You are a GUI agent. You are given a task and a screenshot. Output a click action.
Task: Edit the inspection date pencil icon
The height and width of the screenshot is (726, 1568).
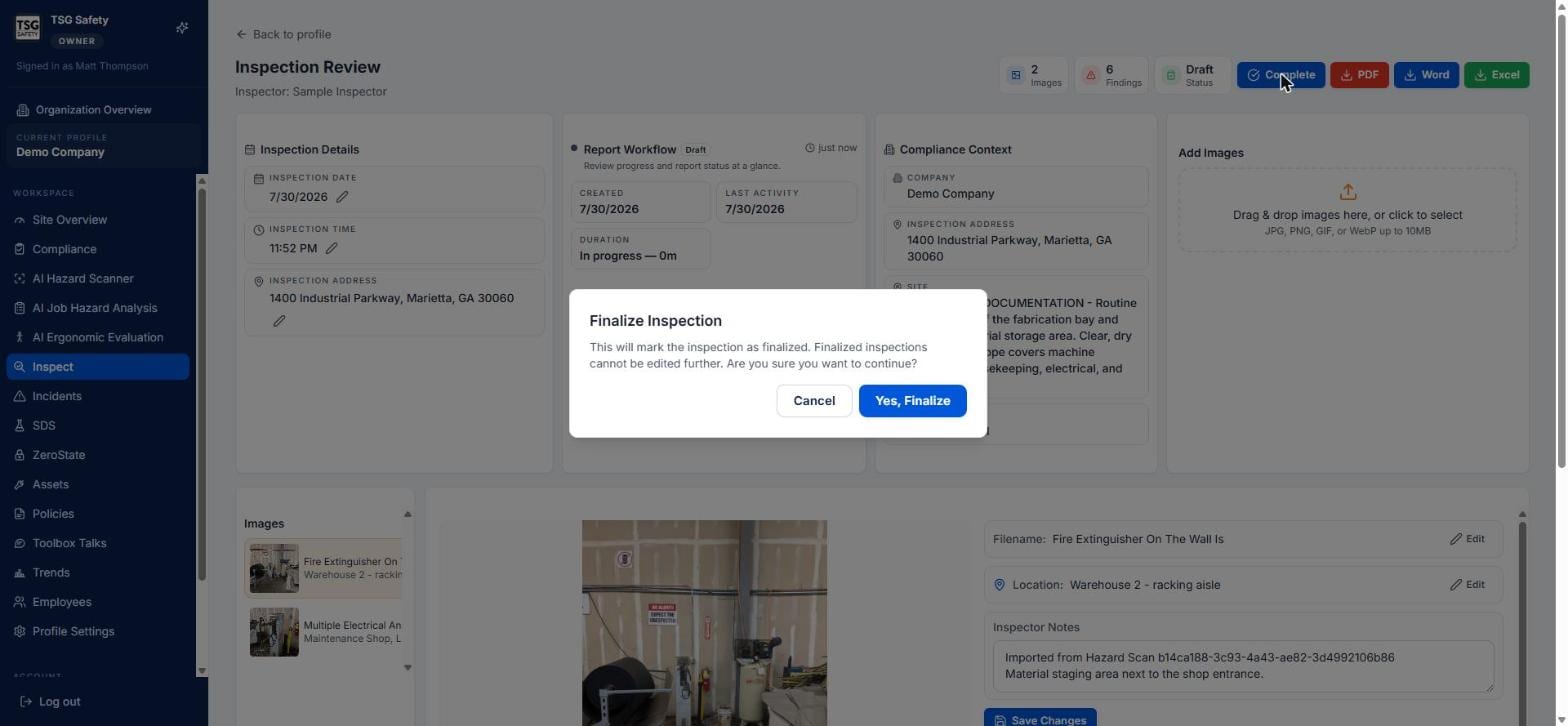[343, 197]
